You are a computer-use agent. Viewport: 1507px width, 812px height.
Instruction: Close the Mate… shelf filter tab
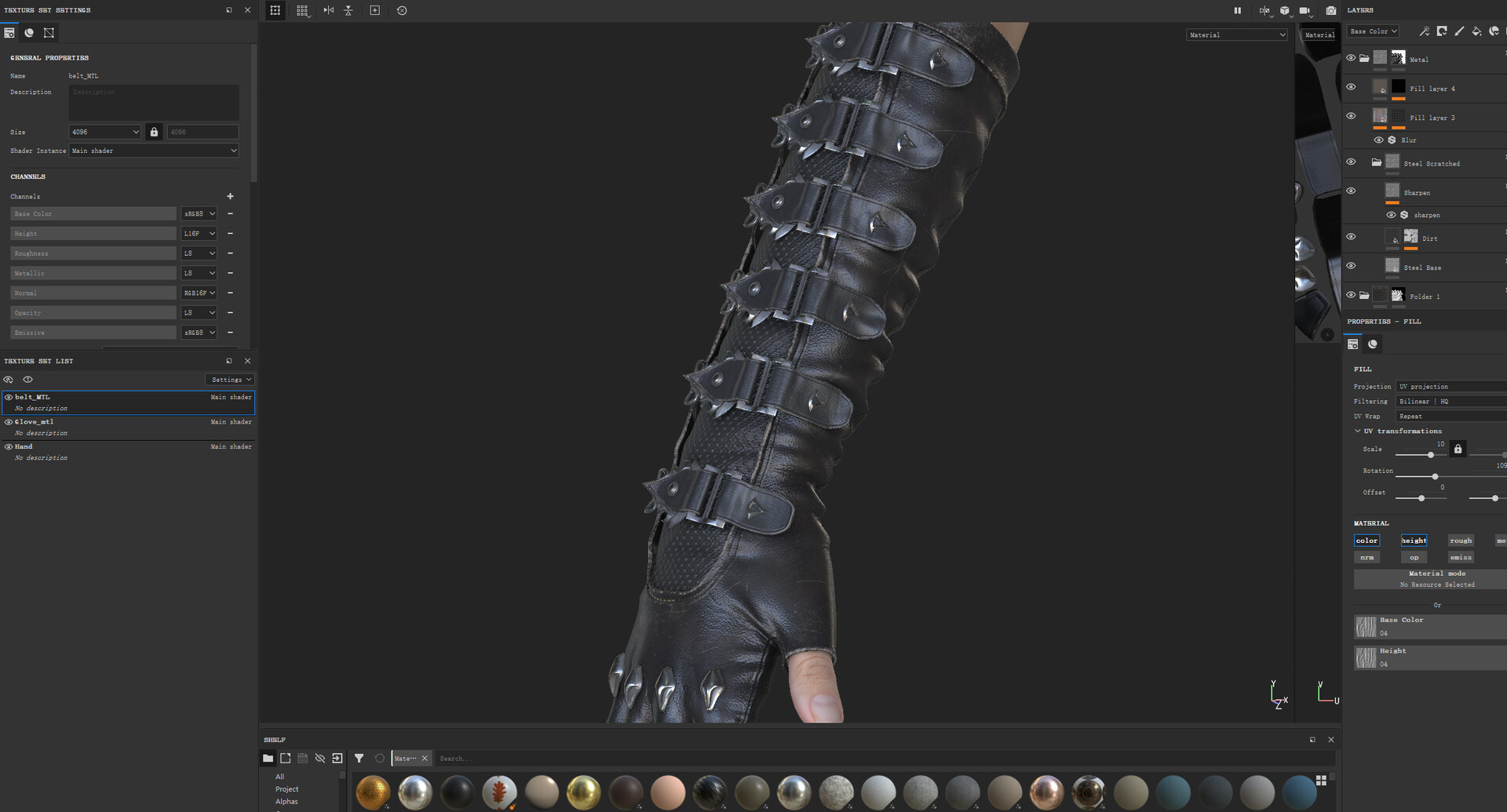pyautogui.click(x=425, y=759)
